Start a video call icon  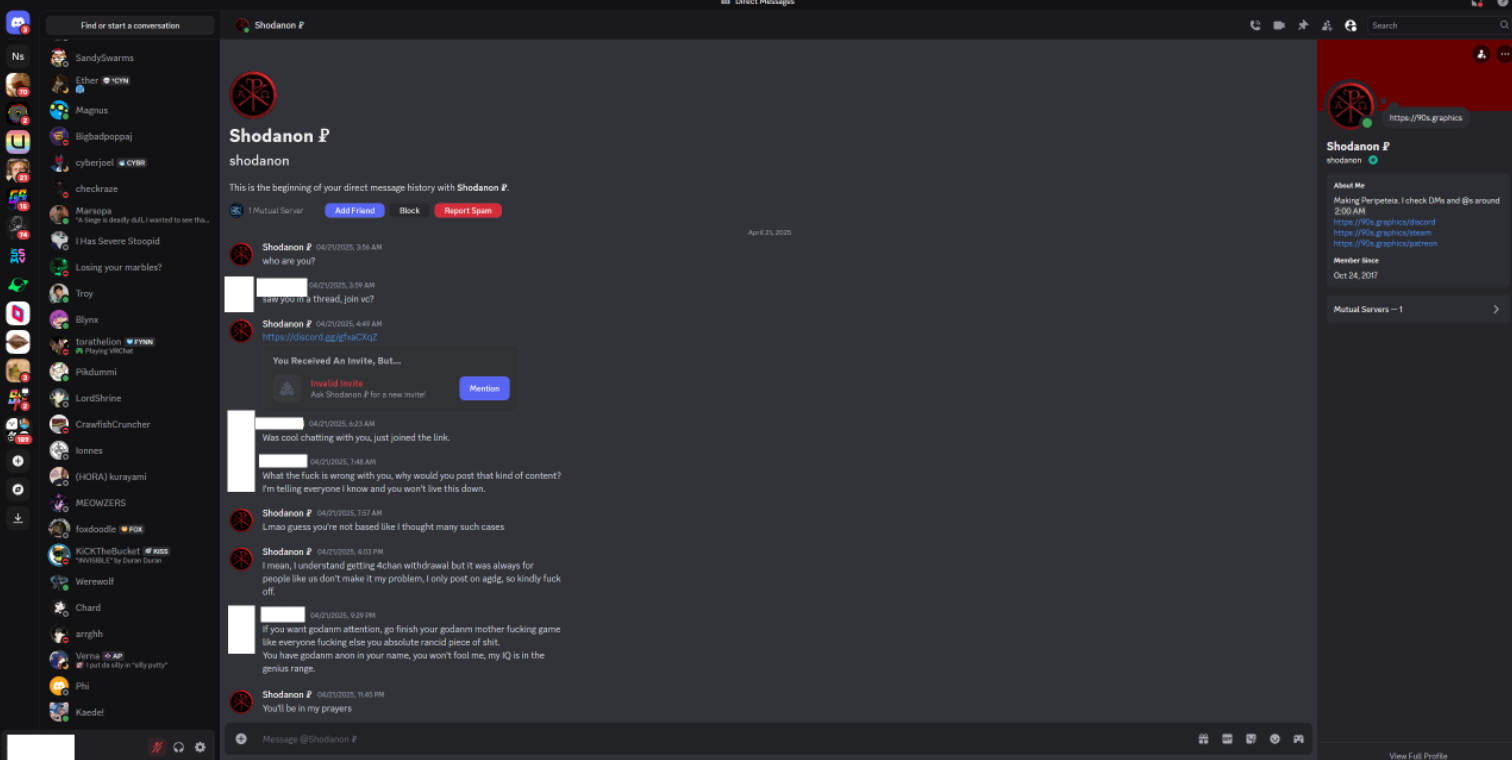(x=1279, y=26)
